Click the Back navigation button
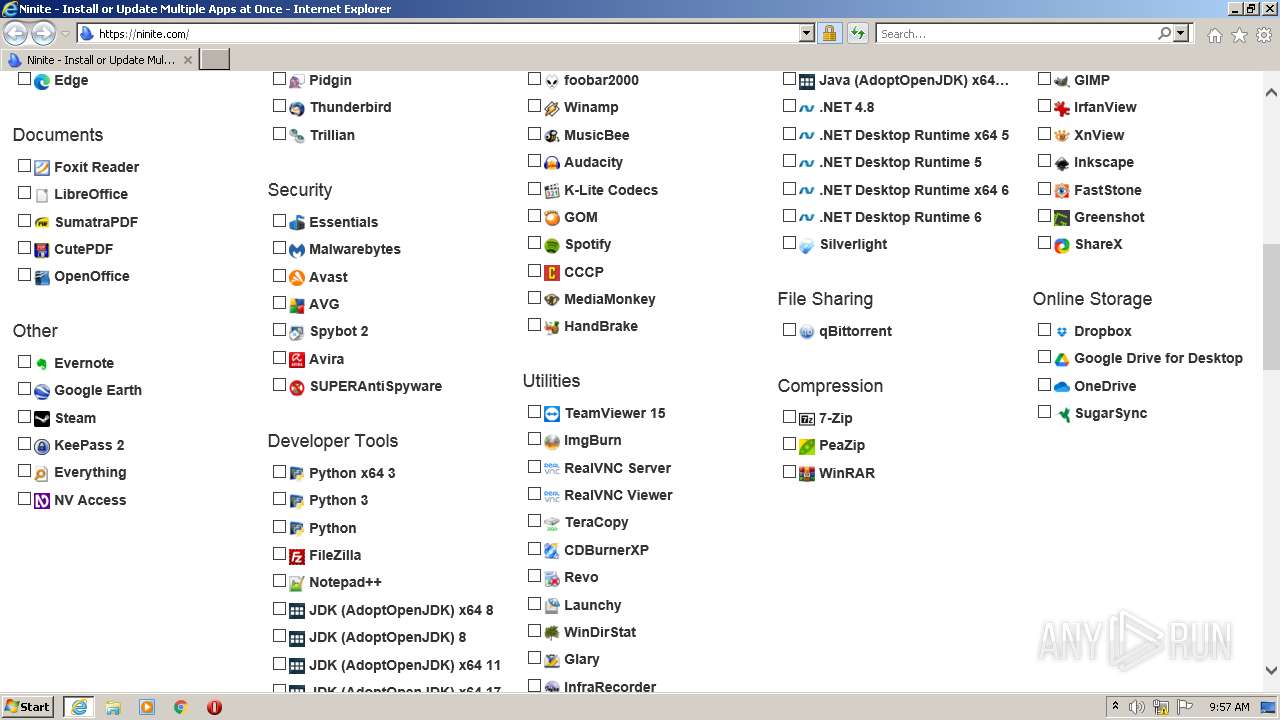This screenshot has height=720, width=1280. point(16,34)
